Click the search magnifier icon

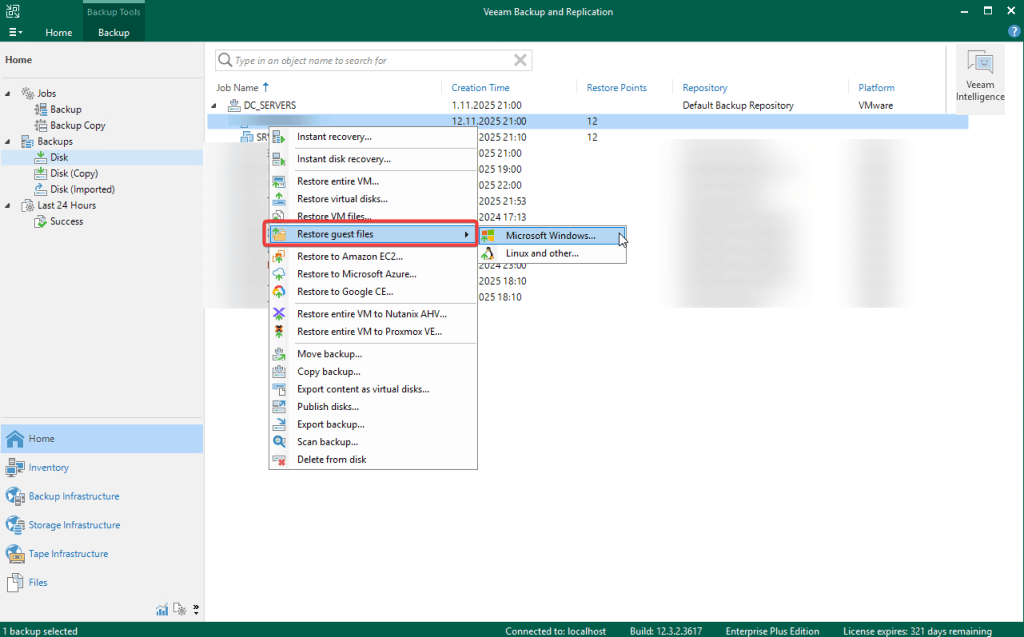tap(225, 60)
